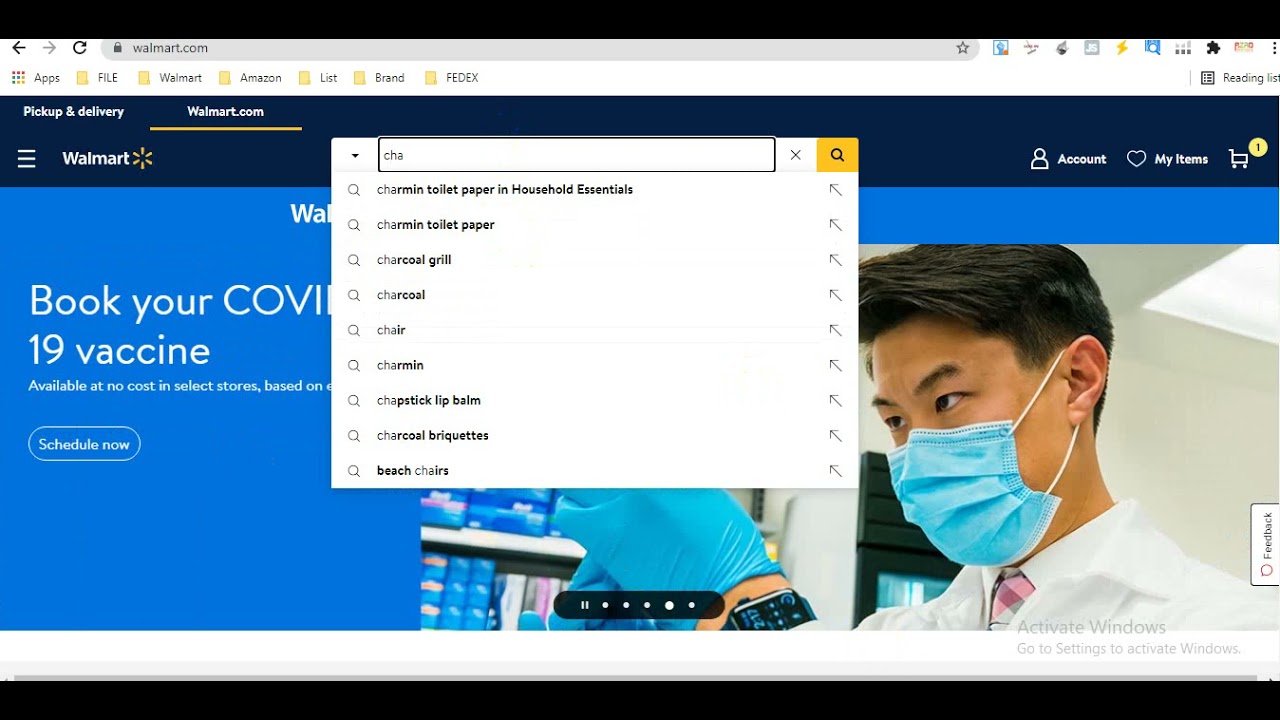Open the Reading list
1280x720 pixels.
(1240, 77)
